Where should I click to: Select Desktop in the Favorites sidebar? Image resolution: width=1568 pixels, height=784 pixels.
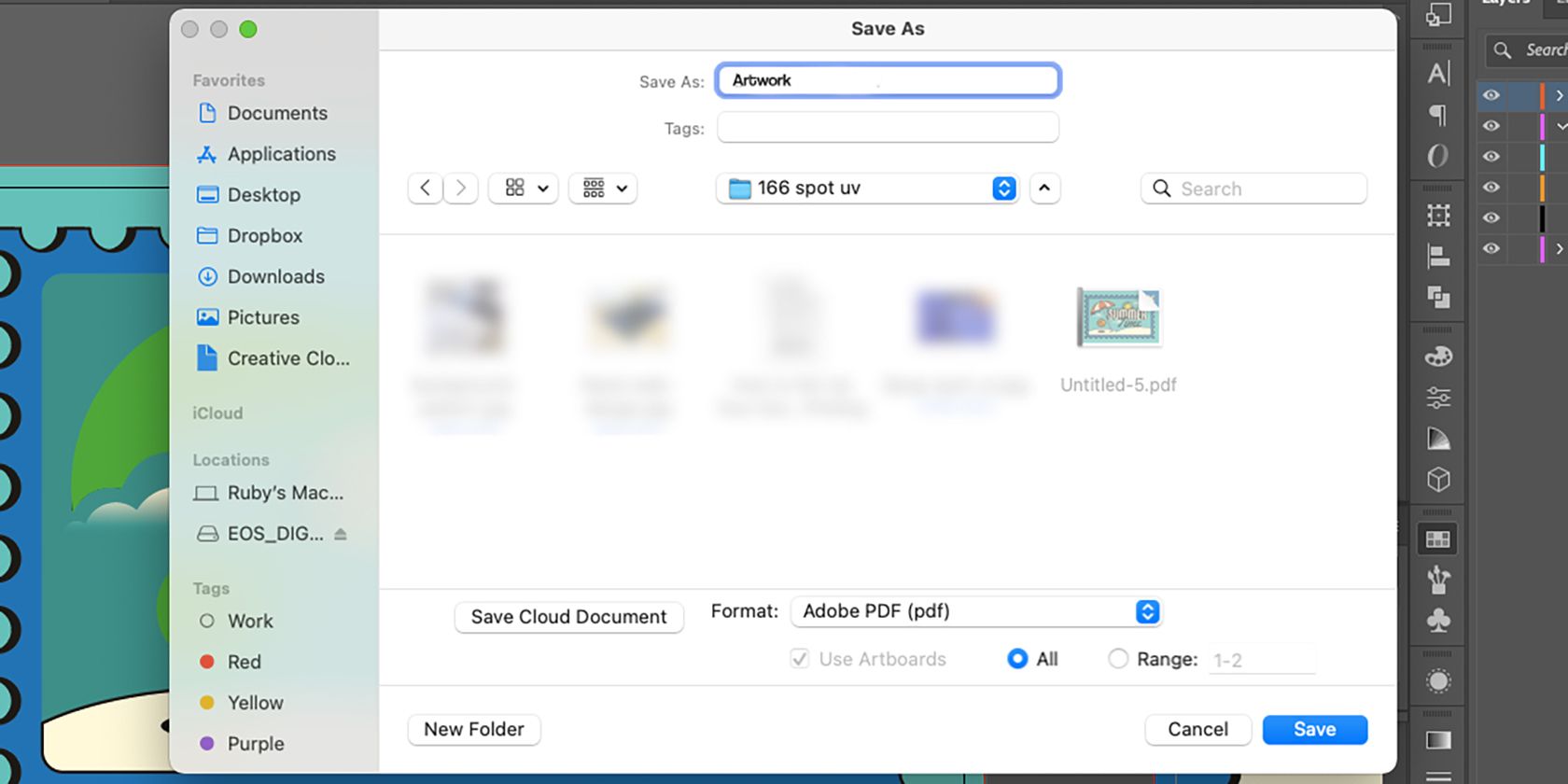coord(263,195)
